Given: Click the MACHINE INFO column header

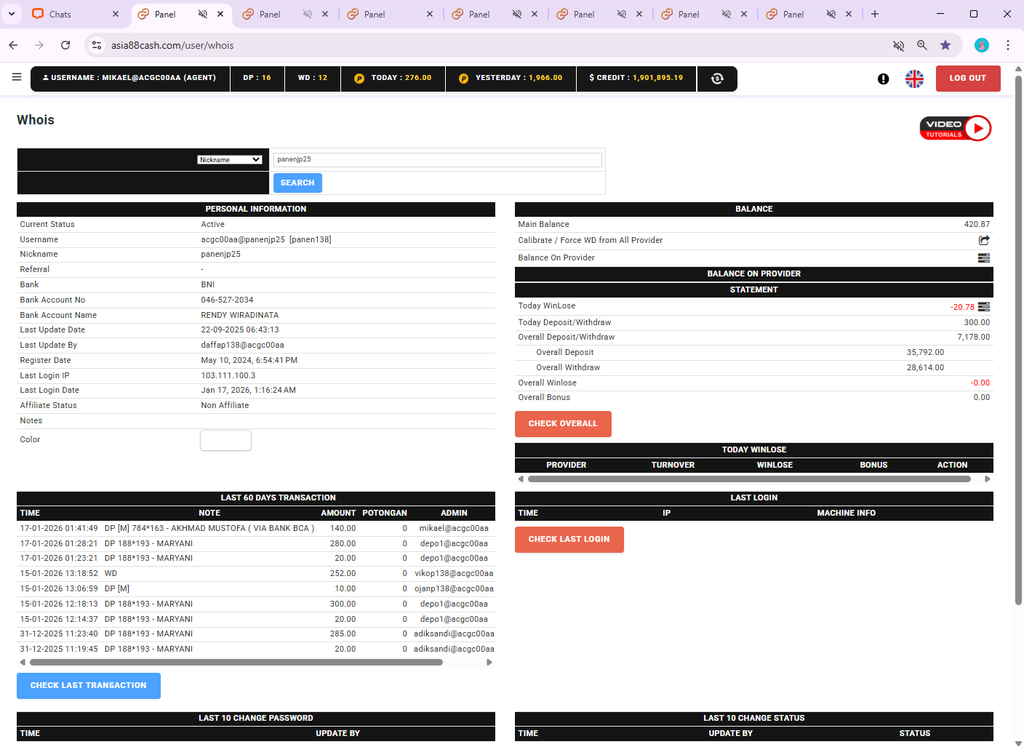Looking at the screenshot, I should tap(846, 513).
